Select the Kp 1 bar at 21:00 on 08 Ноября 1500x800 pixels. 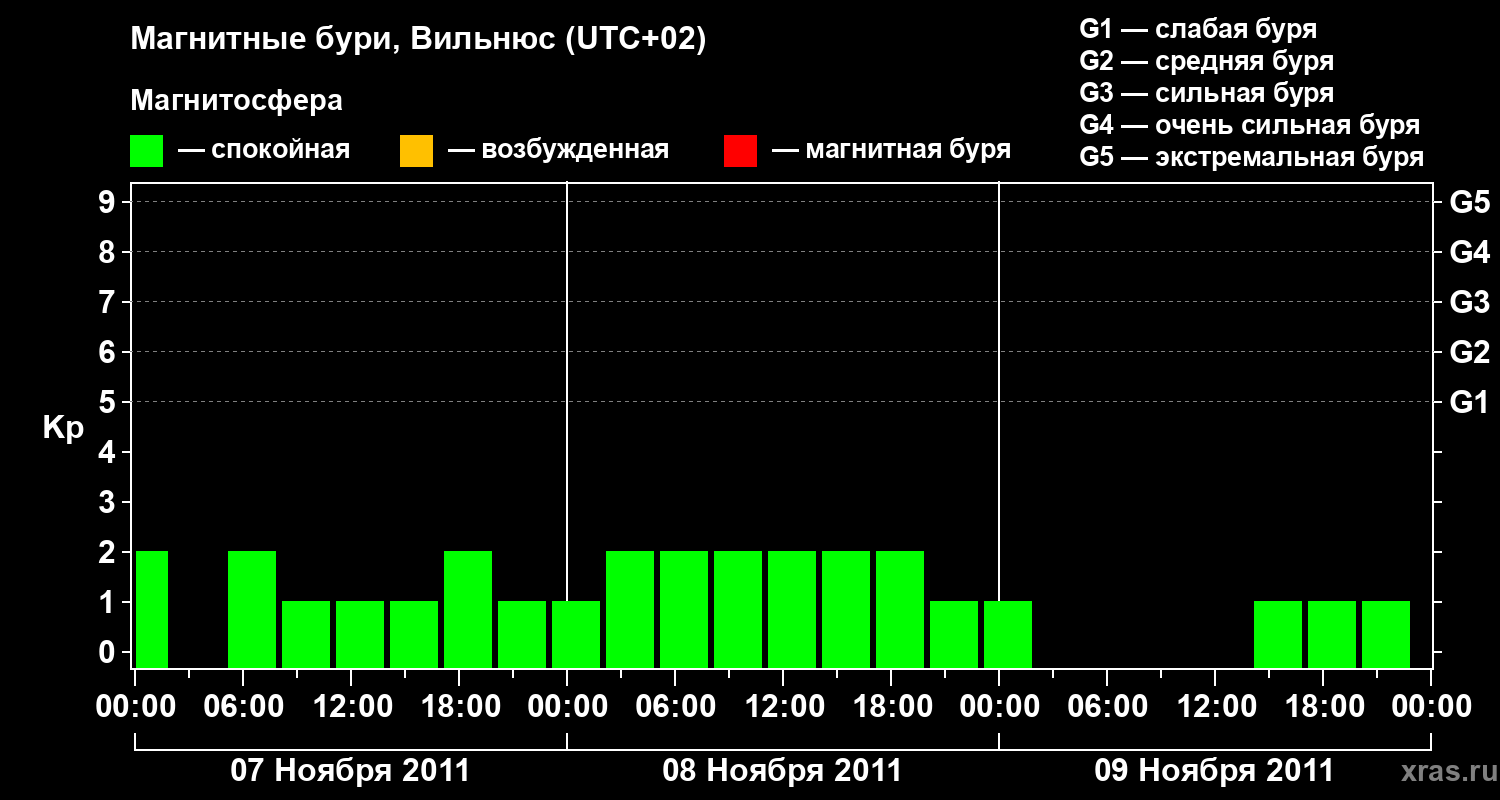tap(954, 635)
